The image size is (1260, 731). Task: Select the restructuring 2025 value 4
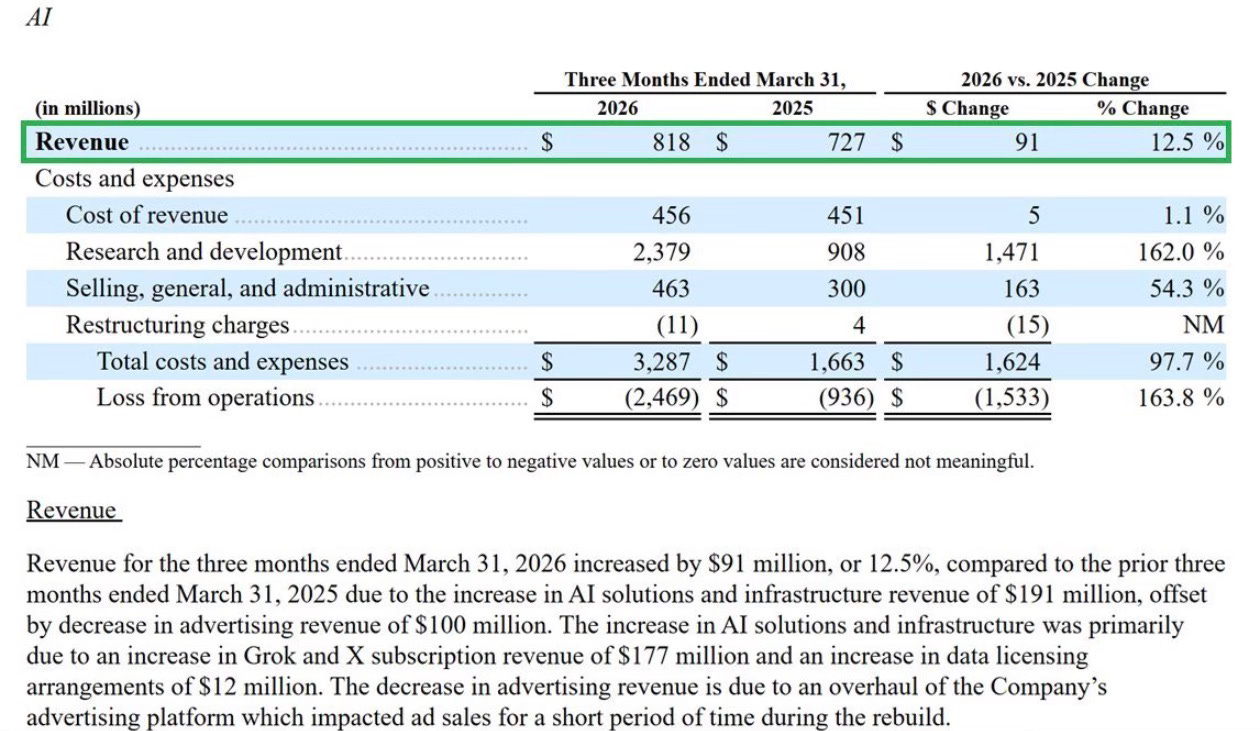click(x=859, y=325)
